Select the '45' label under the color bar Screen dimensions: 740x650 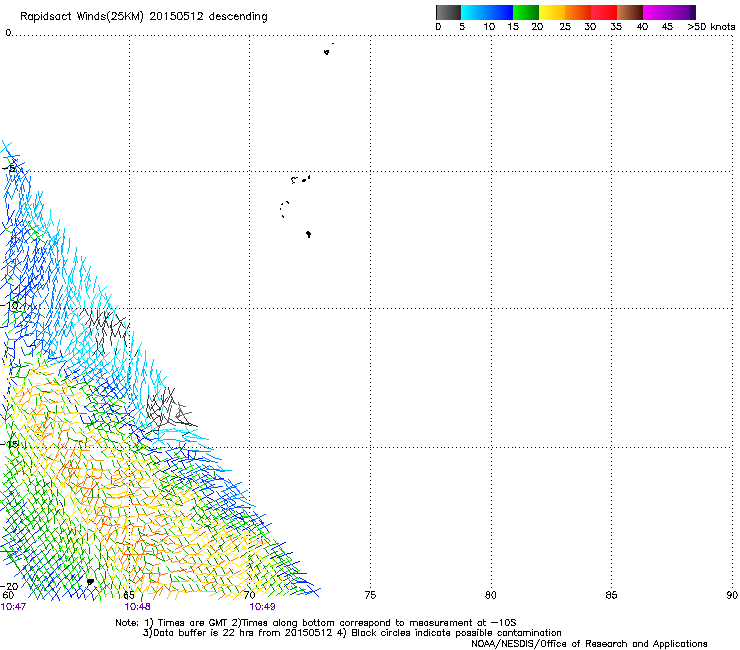click(667, 27)
